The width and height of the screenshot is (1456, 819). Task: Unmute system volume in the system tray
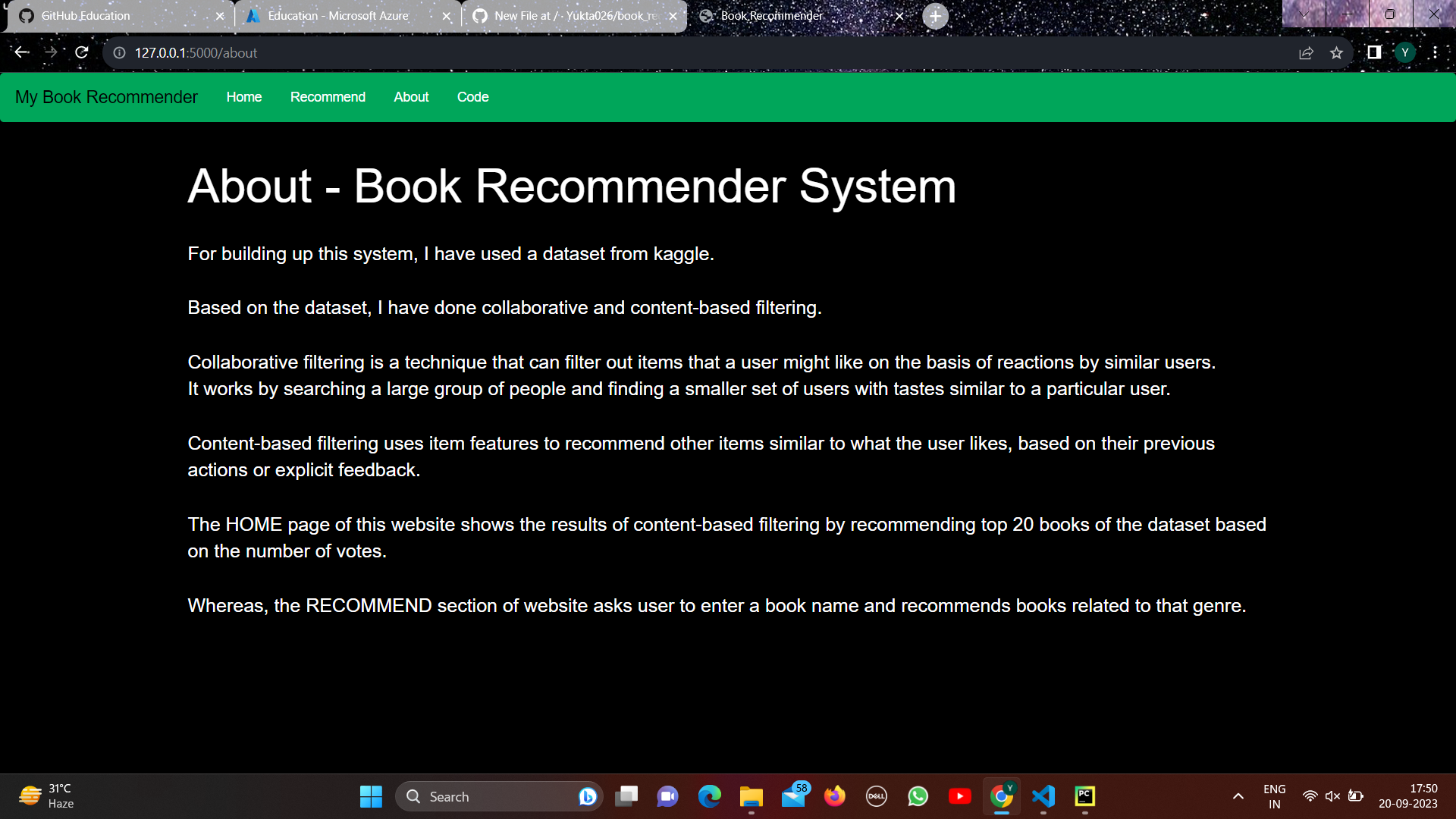click(x=1332, y=795)
